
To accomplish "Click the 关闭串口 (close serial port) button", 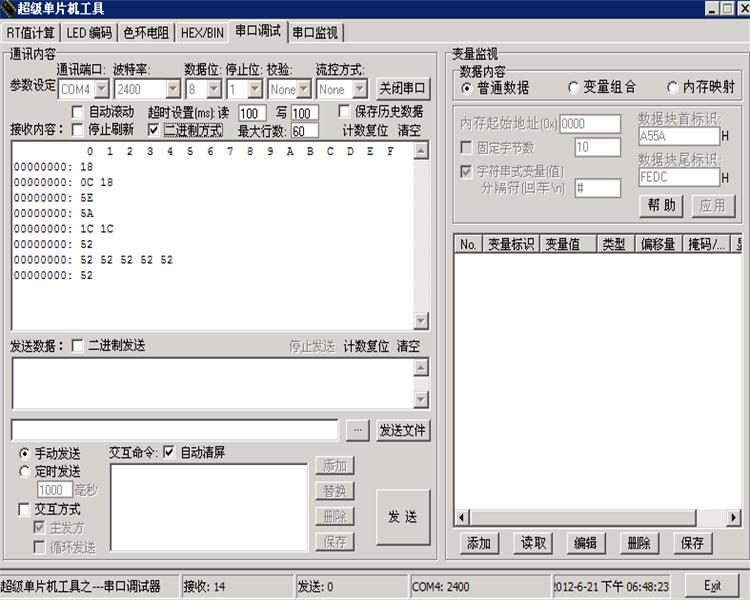I will pos(403,89).
